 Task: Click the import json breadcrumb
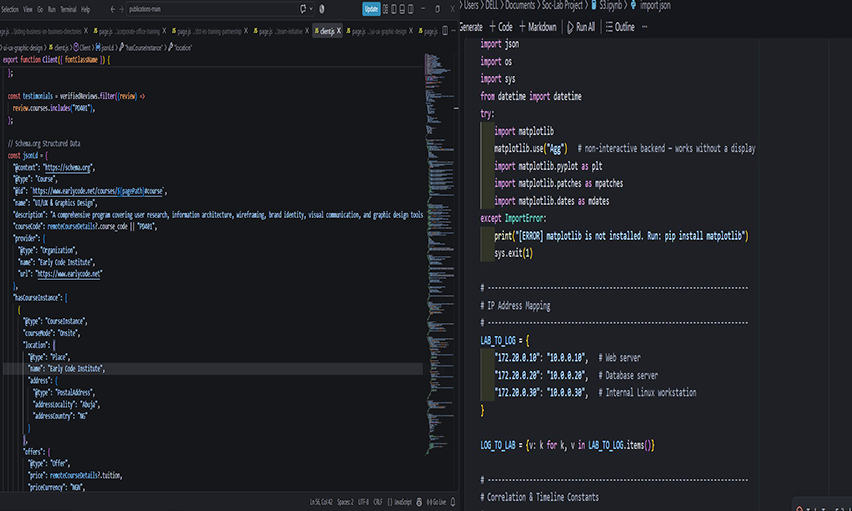click(650, 5)
